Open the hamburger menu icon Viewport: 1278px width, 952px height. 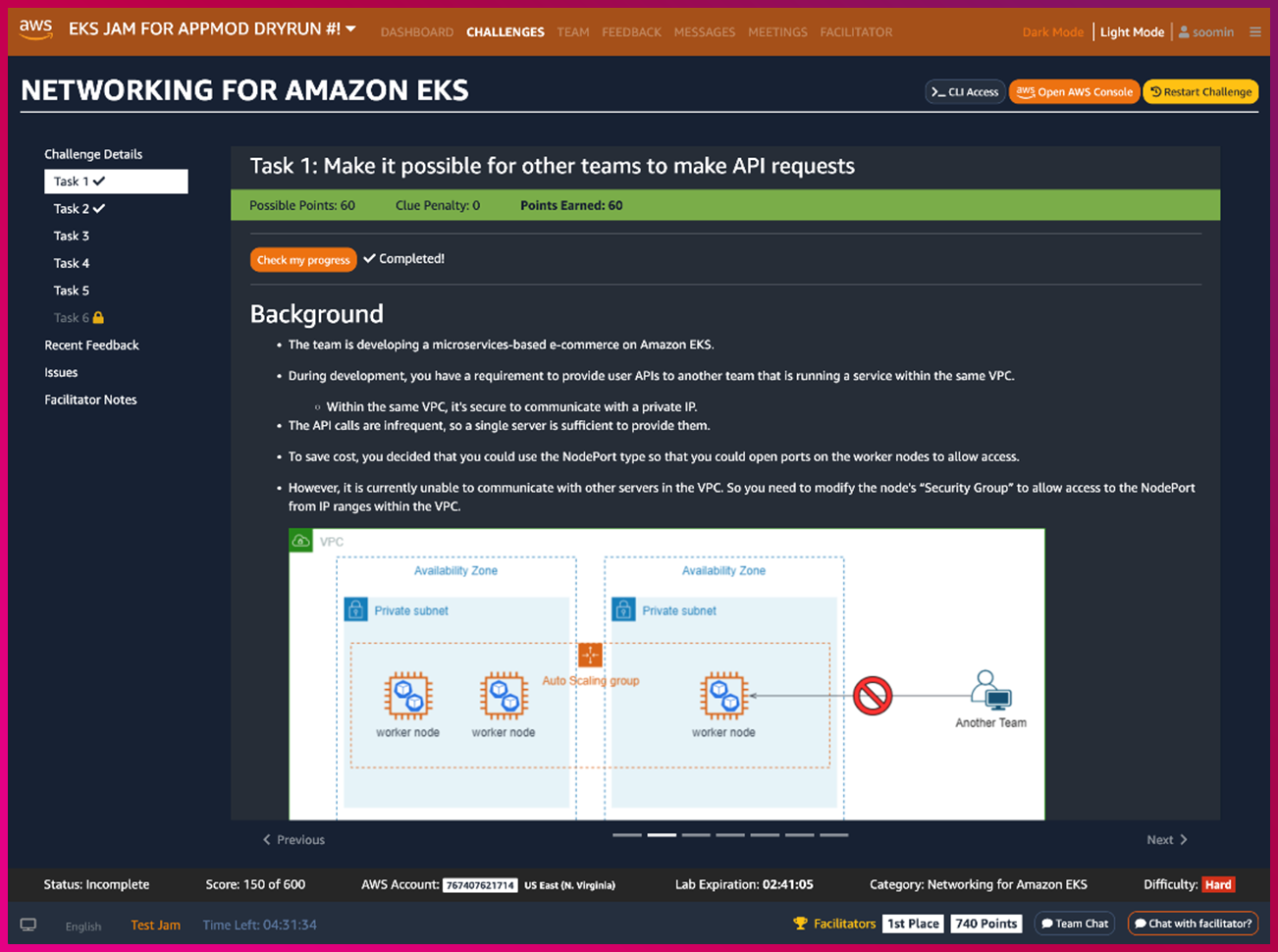(1254, 31)
